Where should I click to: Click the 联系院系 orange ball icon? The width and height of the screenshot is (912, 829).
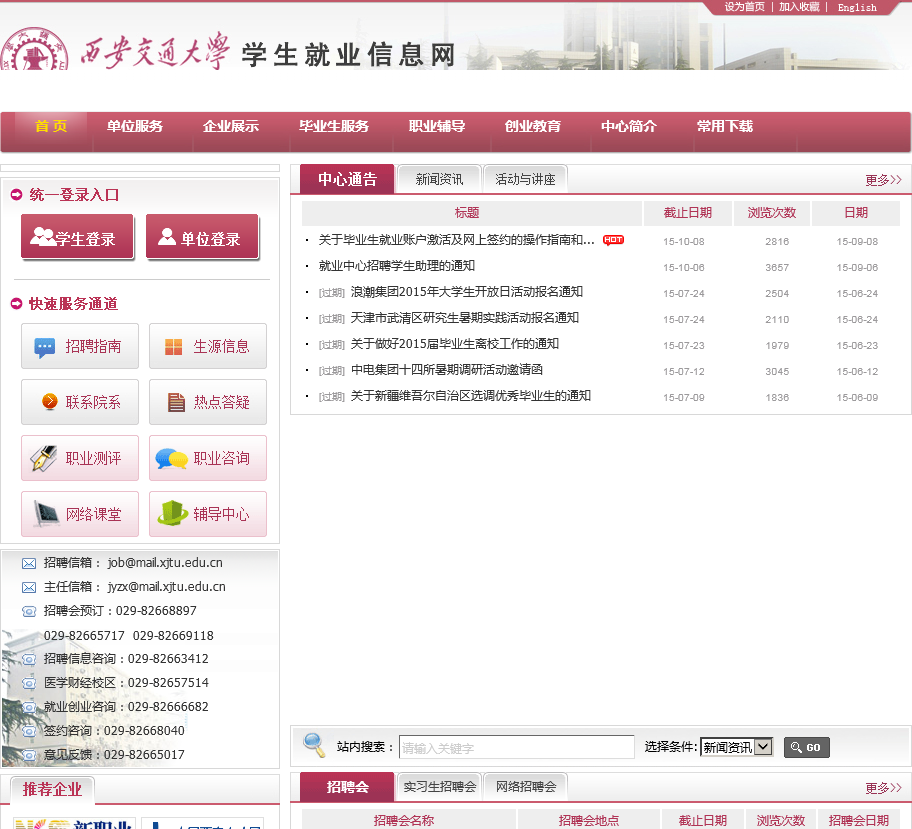click(49, 402)
